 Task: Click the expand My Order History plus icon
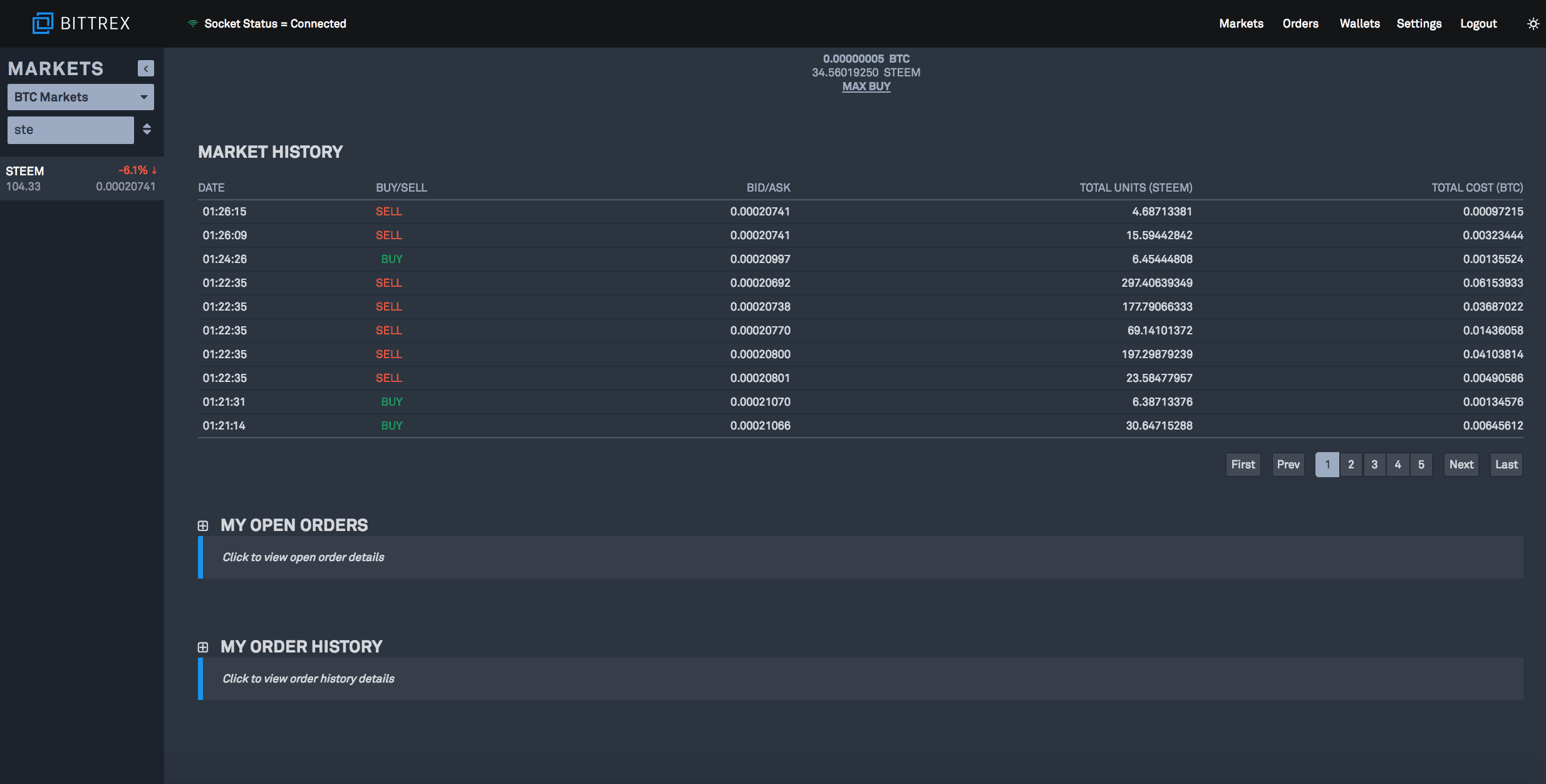tap(203, 646)
